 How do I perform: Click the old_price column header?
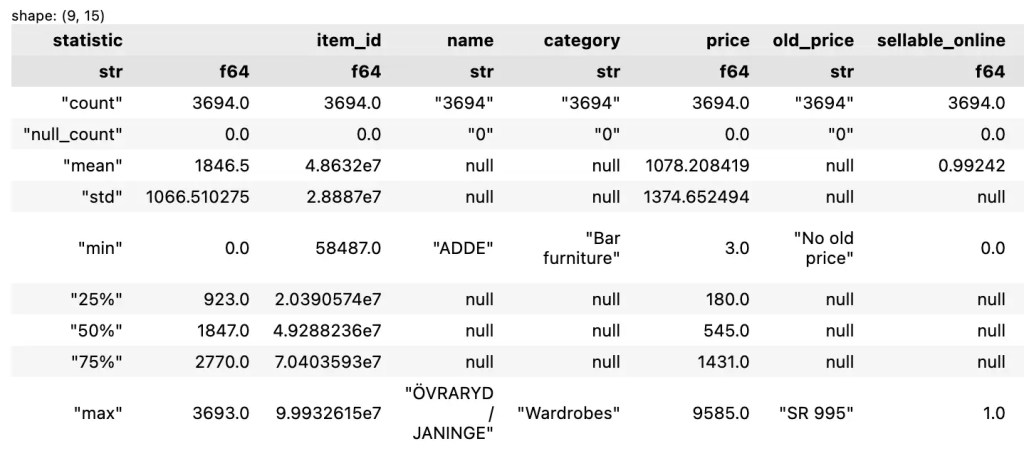pos(813,41)
